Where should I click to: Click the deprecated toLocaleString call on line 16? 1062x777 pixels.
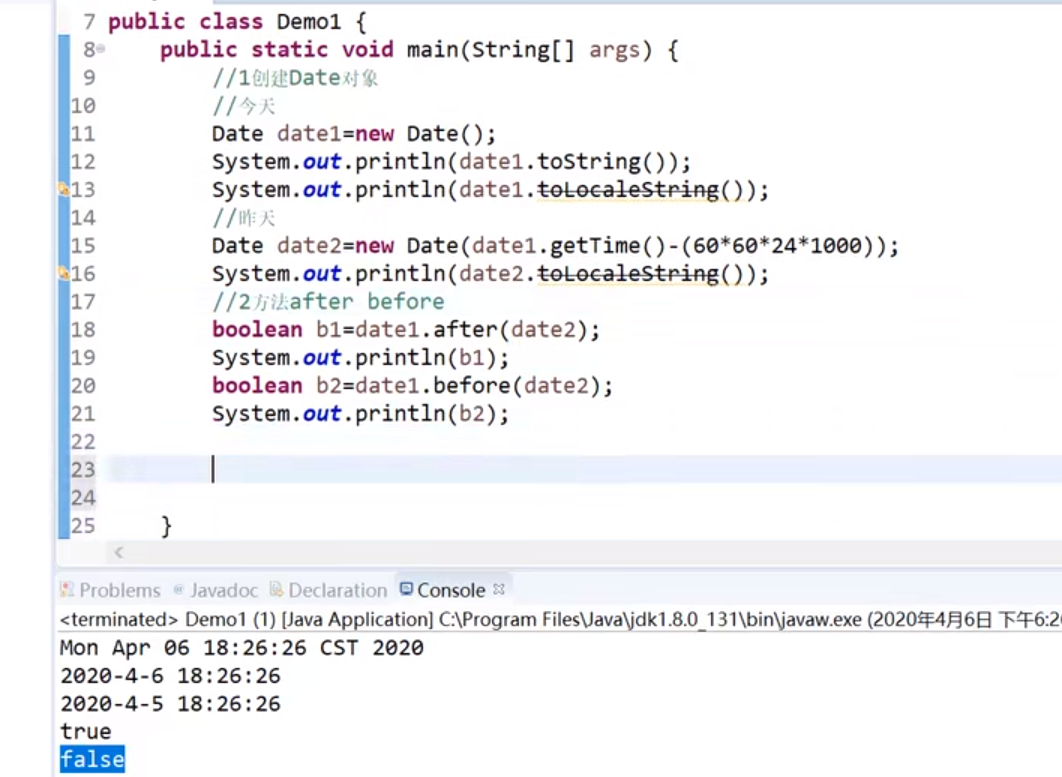pos(628,274)
